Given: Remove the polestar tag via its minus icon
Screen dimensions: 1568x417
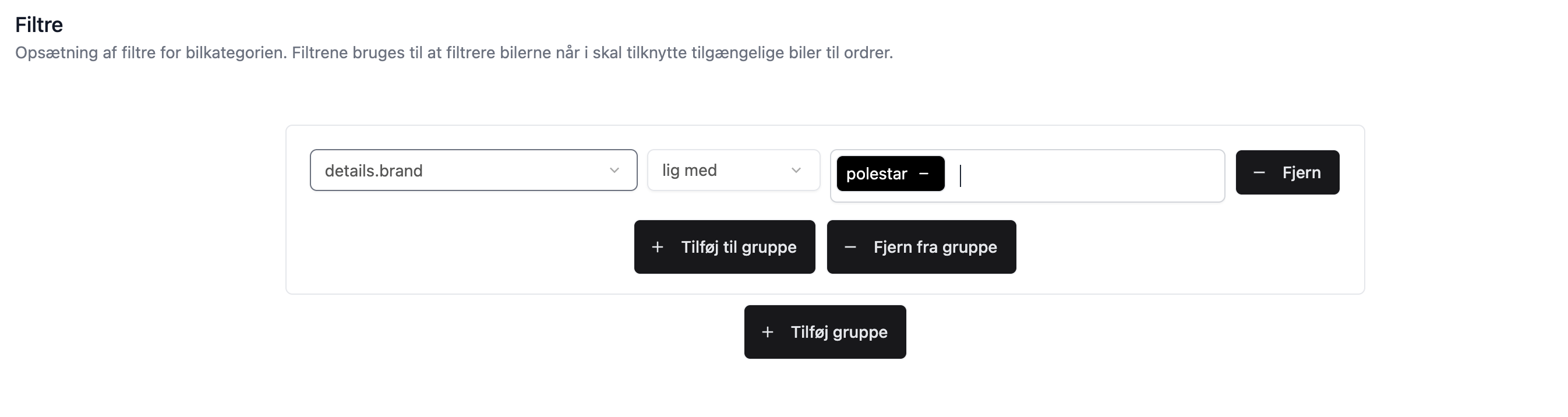Looking at the screenshot, I should (924, 174).
